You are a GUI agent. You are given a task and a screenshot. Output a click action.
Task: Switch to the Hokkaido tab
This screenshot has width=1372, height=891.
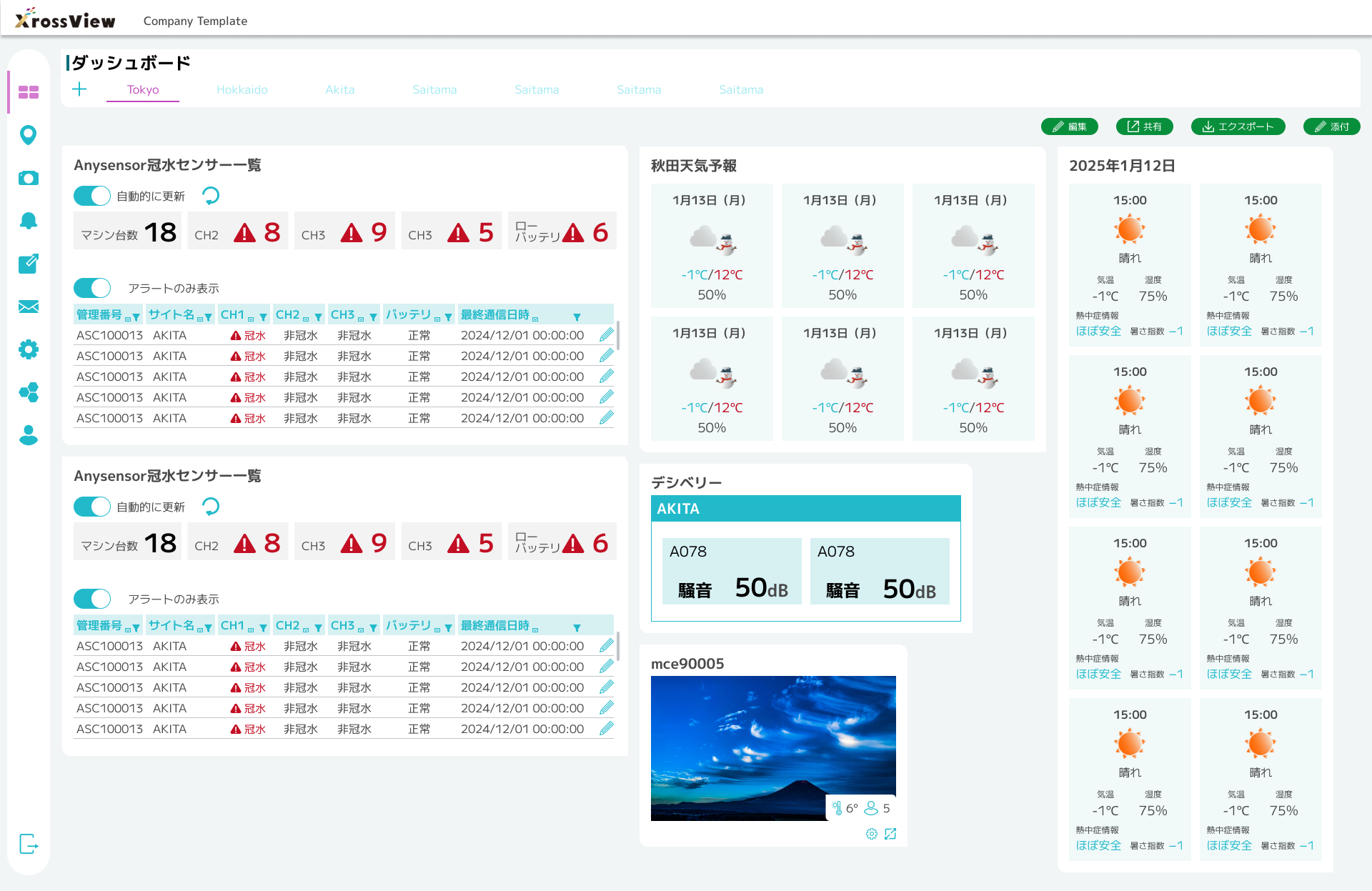coord(242,89)
